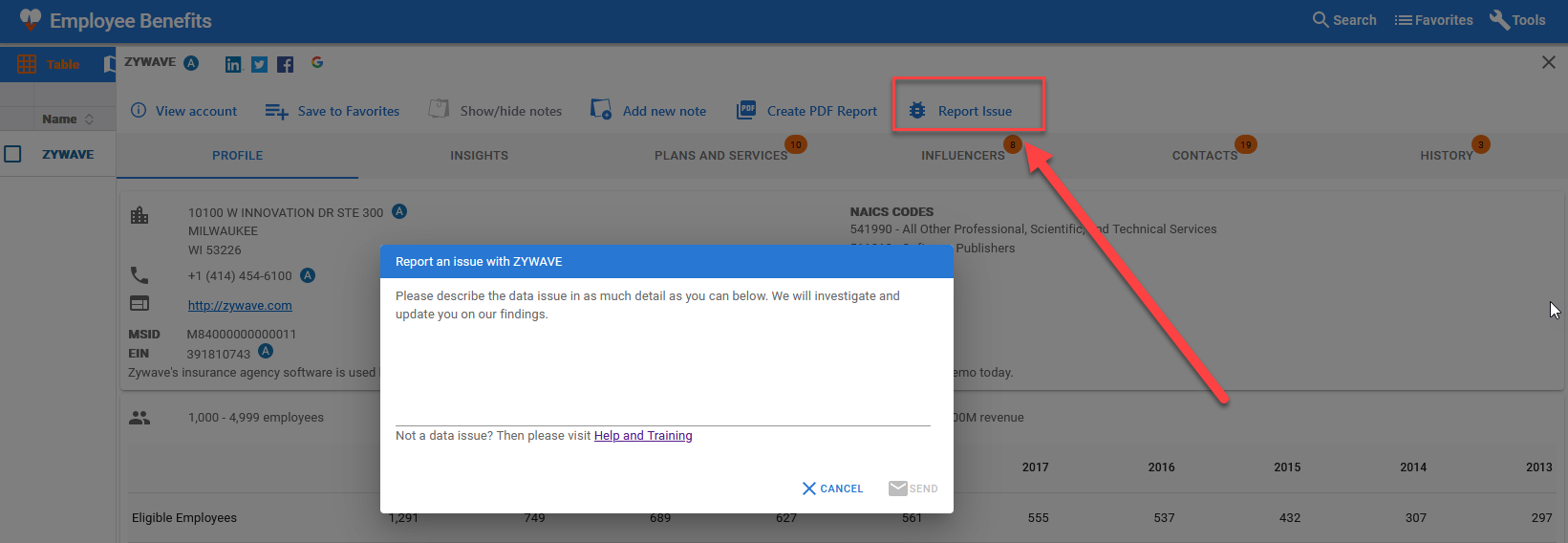1568x543 pixels.
Task: Tick the ZYWAVE row checkbox
Action: 13,154
